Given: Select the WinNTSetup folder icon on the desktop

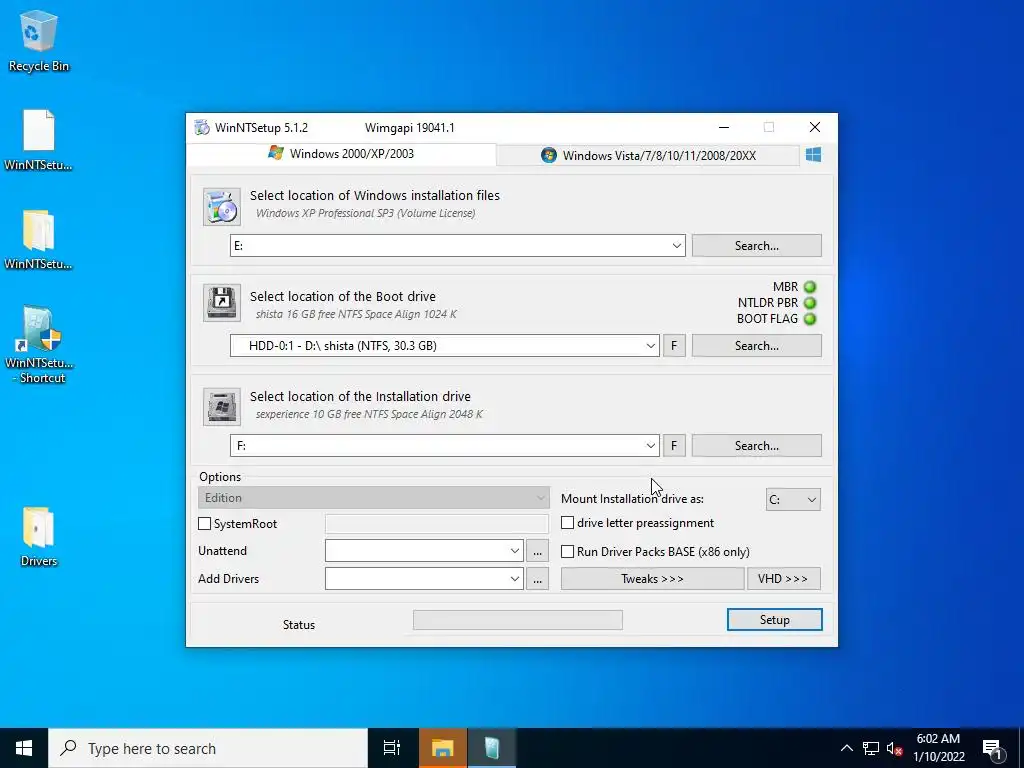Looking at the screenshot, I should 39,240.
